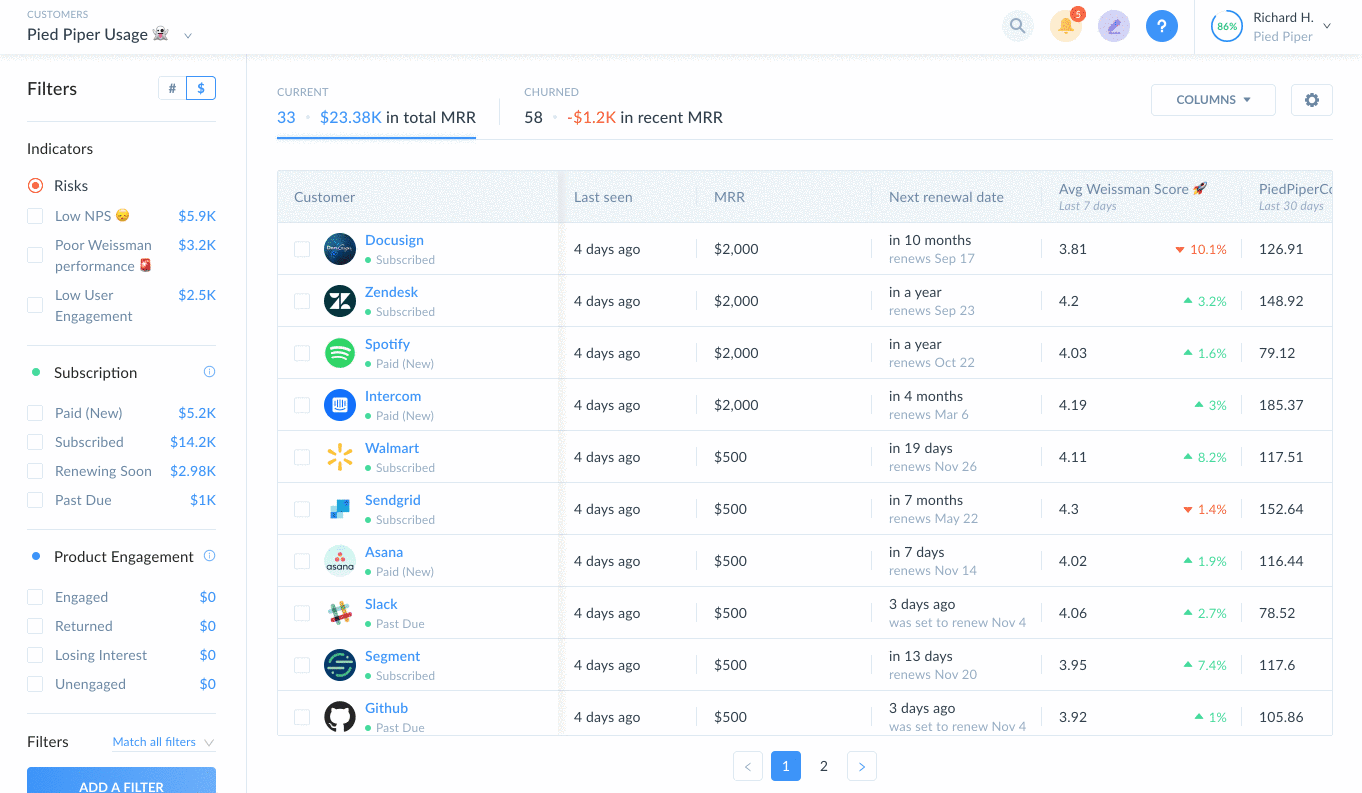Switch filters to $ amount mode
This screenshot has height=793, width=1362.
pyautogui.click(x=201, y=88)
